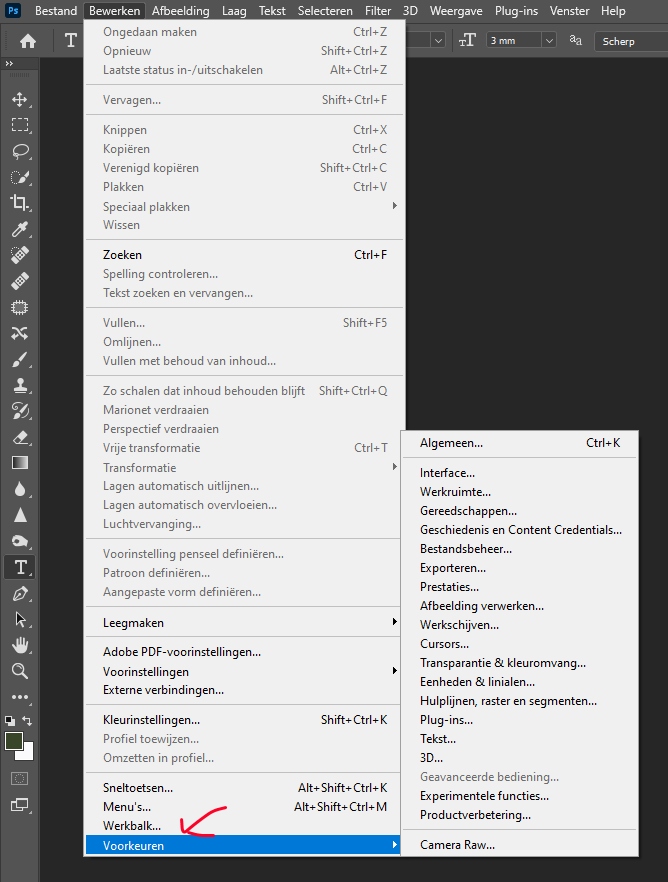Screen dimensions: 668x882
Task: Select the Content-Aware Move tool
Action: click(x=20, y=333)
